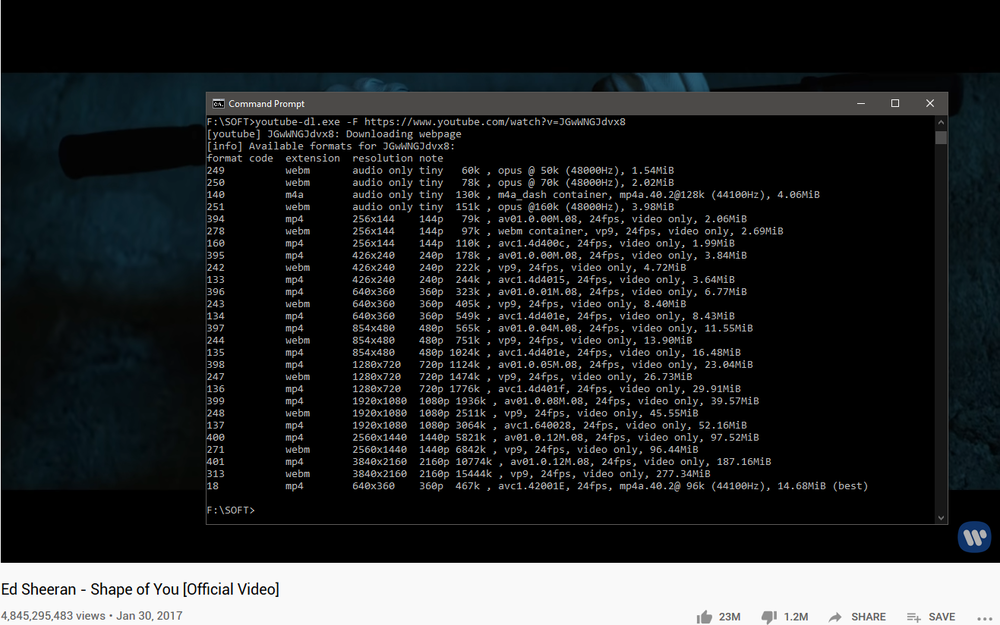Click the save-to-playlist icon
1000x625 pixels.
913,617
